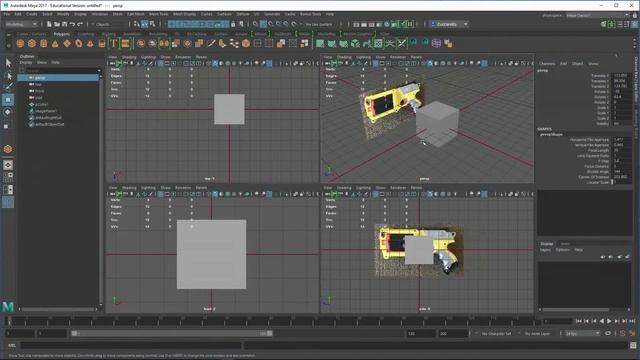This screenshot has width=640, height=360.
Task: Click the MEL command line input field
Action: click(x=131, y=345)
